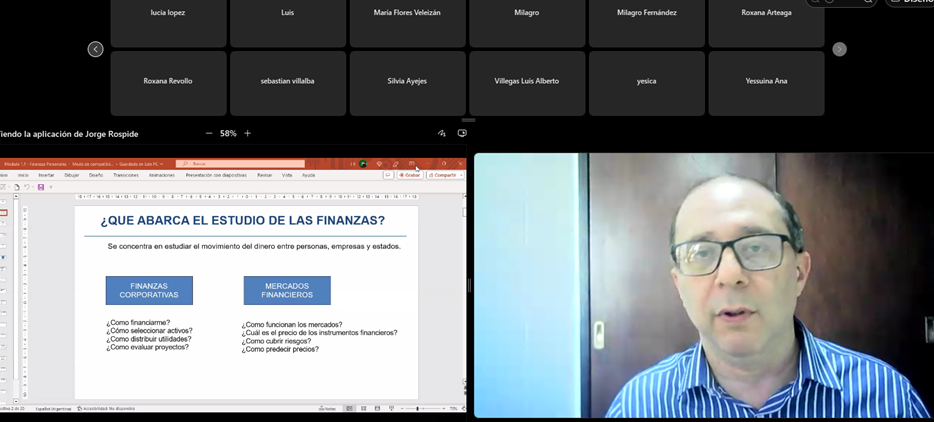
Task: Open the Ayuda ribbon tab
Action: [309, 175]
